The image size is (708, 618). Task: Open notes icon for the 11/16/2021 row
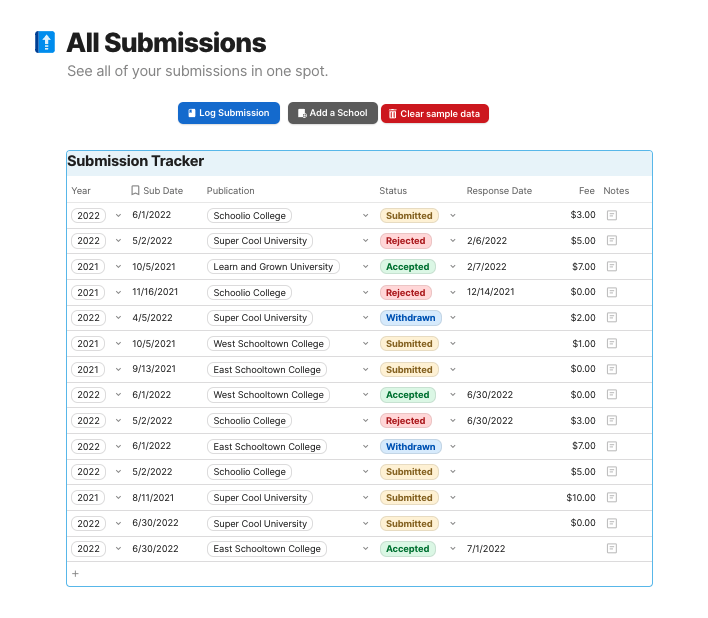pyautogui.click(x=612, y=292)
